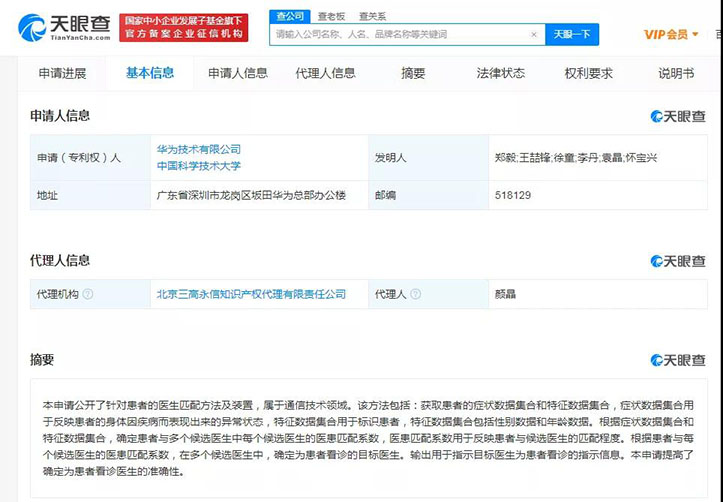Click the company name search input field

[x=400, y=34]
